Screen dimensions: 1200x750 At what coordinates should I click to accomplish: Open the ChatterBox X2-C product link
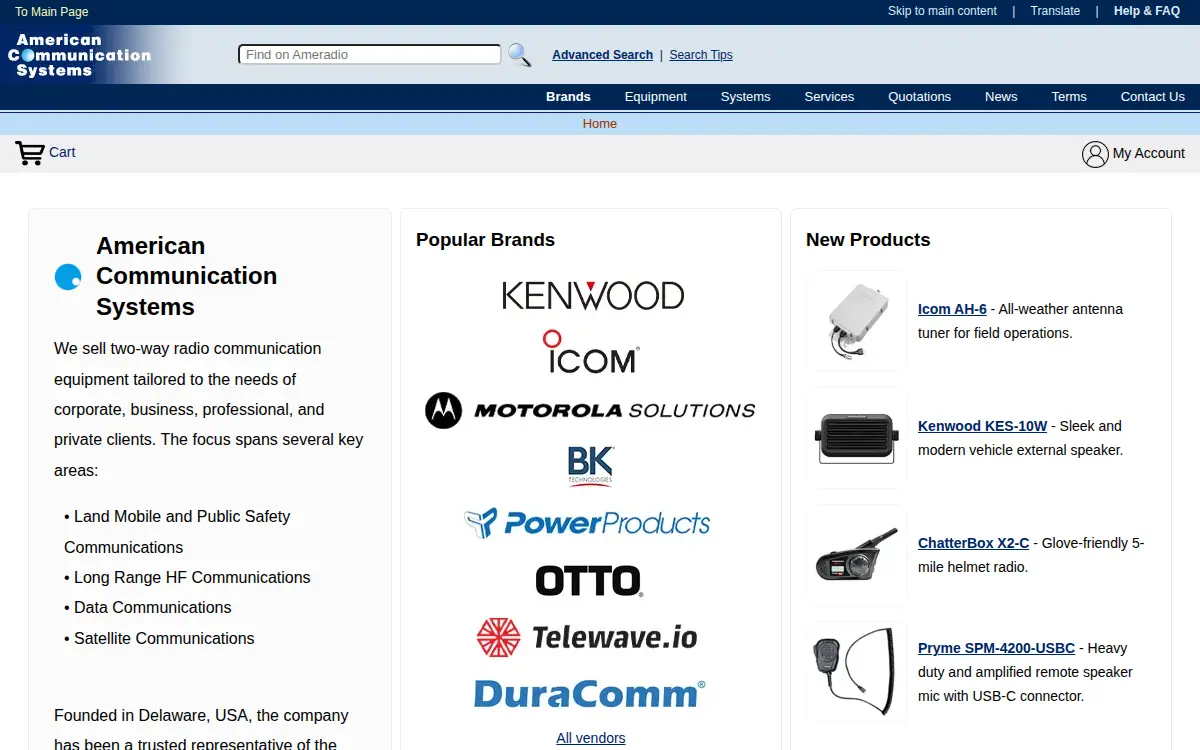point(973,543)
